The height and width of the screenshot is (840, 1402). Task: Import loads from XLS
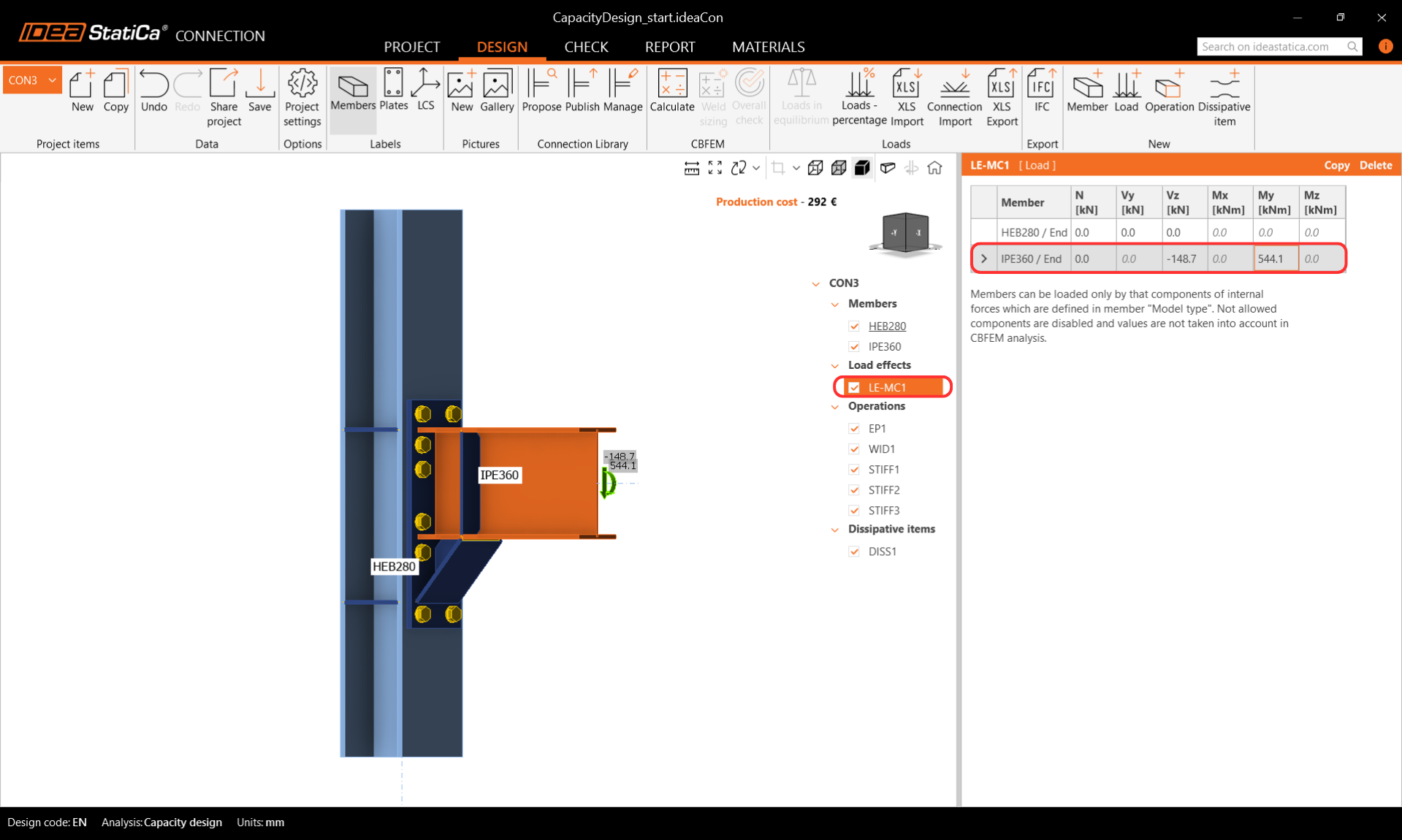tap(907, 99)
